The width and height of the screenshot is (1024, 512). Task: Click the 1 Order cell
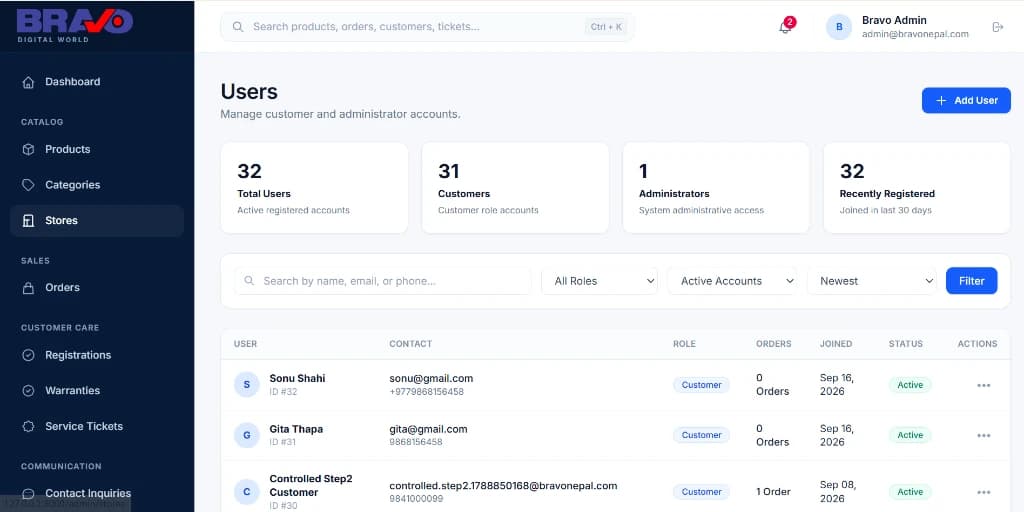pos(773,492)
